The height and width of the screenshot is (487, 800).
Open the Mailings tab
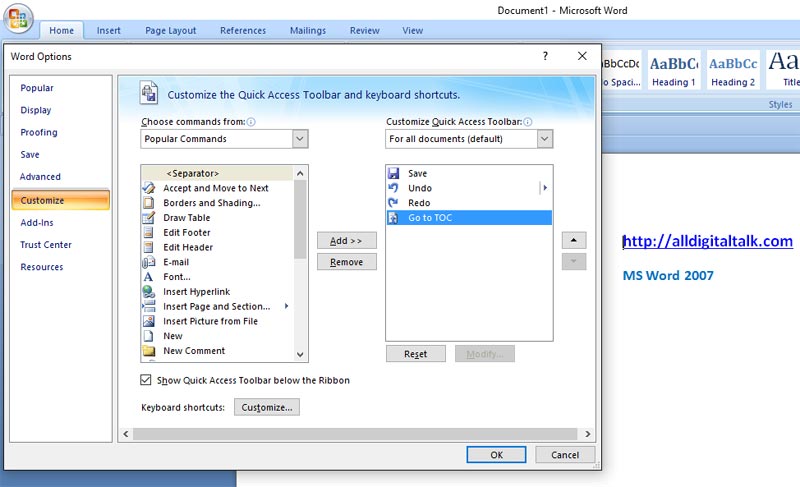(308, 31)
